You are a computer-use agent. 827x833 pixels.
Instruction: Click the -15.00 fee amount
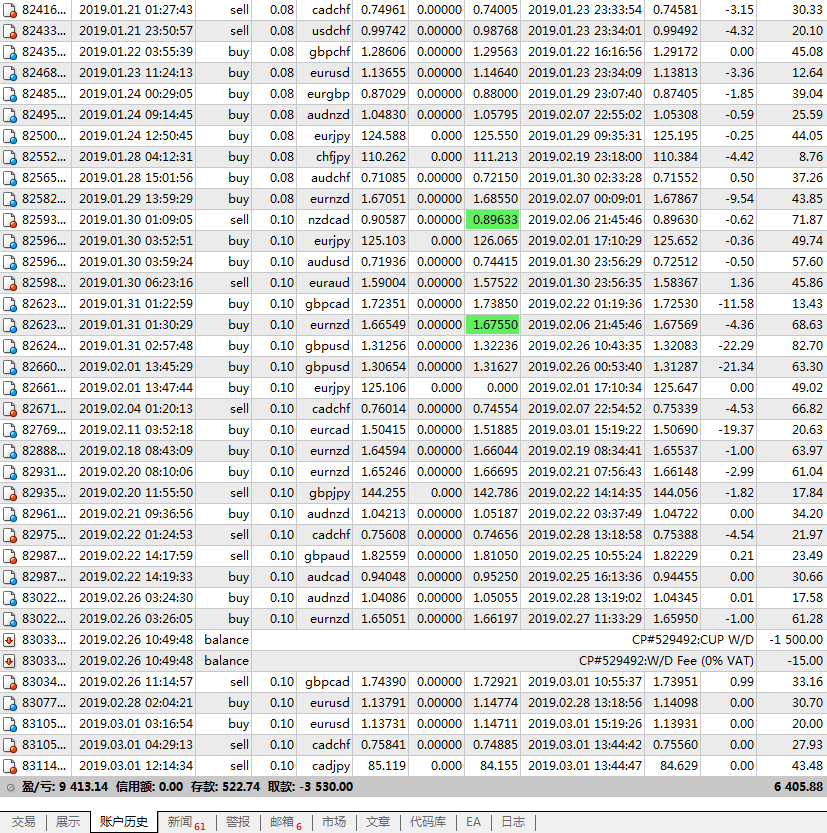pos(805,661)
